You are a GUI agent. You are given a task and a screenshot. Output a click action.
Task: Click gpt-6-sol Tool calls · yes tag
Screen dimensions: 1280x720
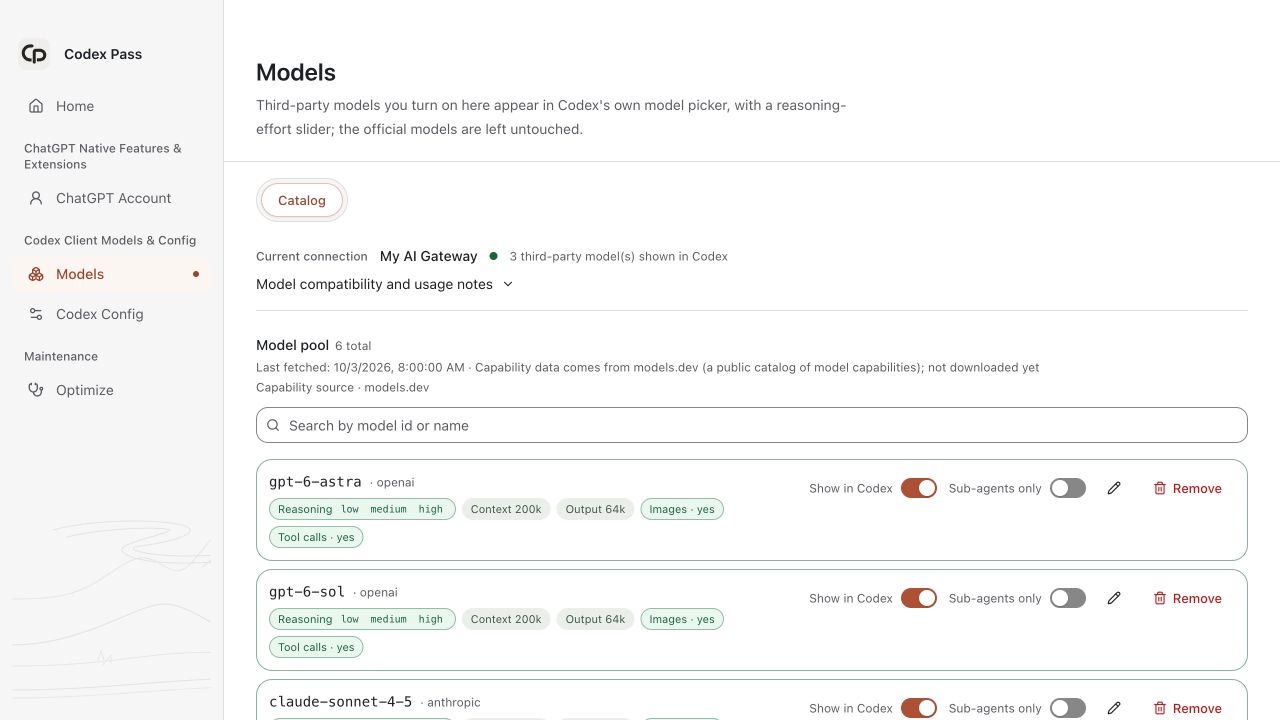(x=316, y=647)
